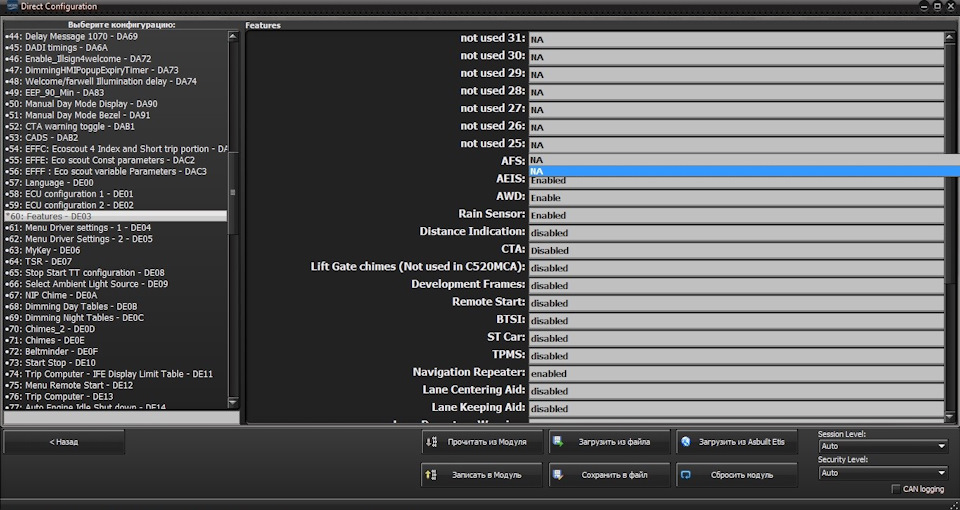
Task: Click Загрузить из файла button
Action: [609, 441]
